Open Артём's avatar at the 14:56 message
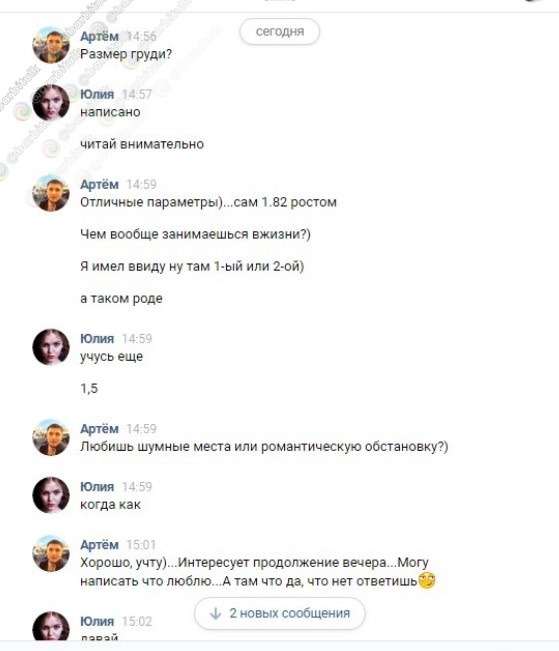This screenshot has height=651, width=559. pos(51,45)
